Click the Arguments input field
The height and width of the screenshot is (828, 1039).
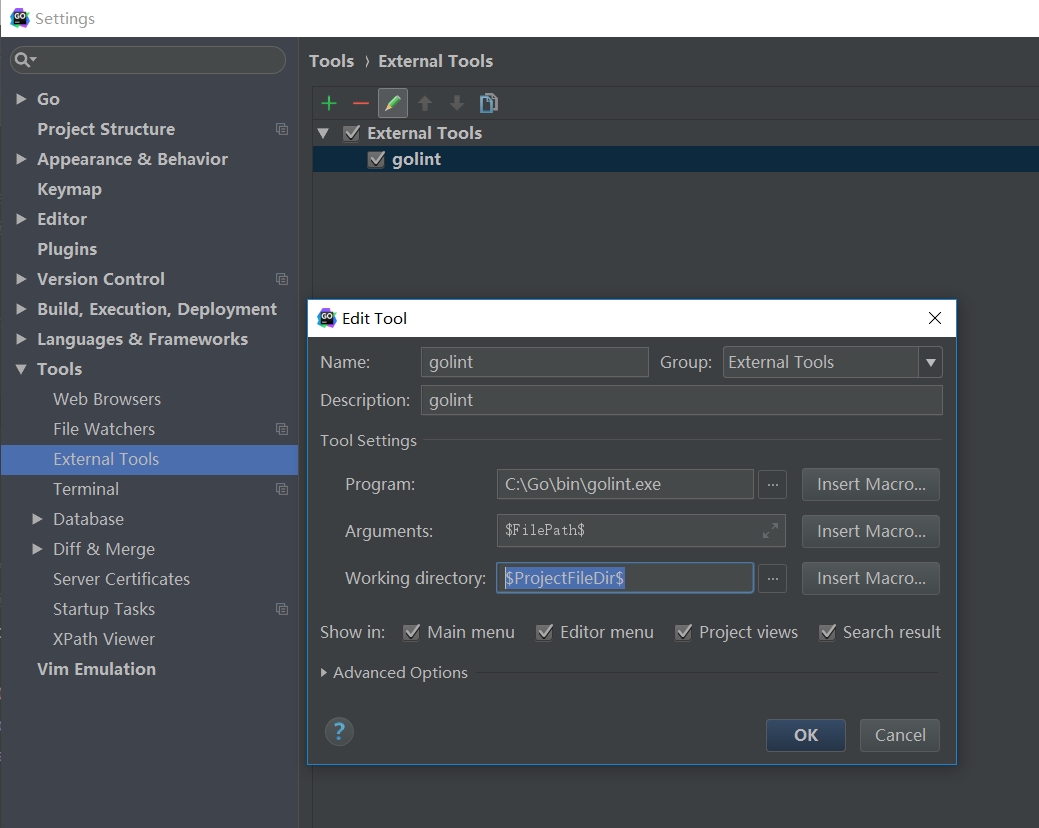pyautogui.click(x=641, y=531)
